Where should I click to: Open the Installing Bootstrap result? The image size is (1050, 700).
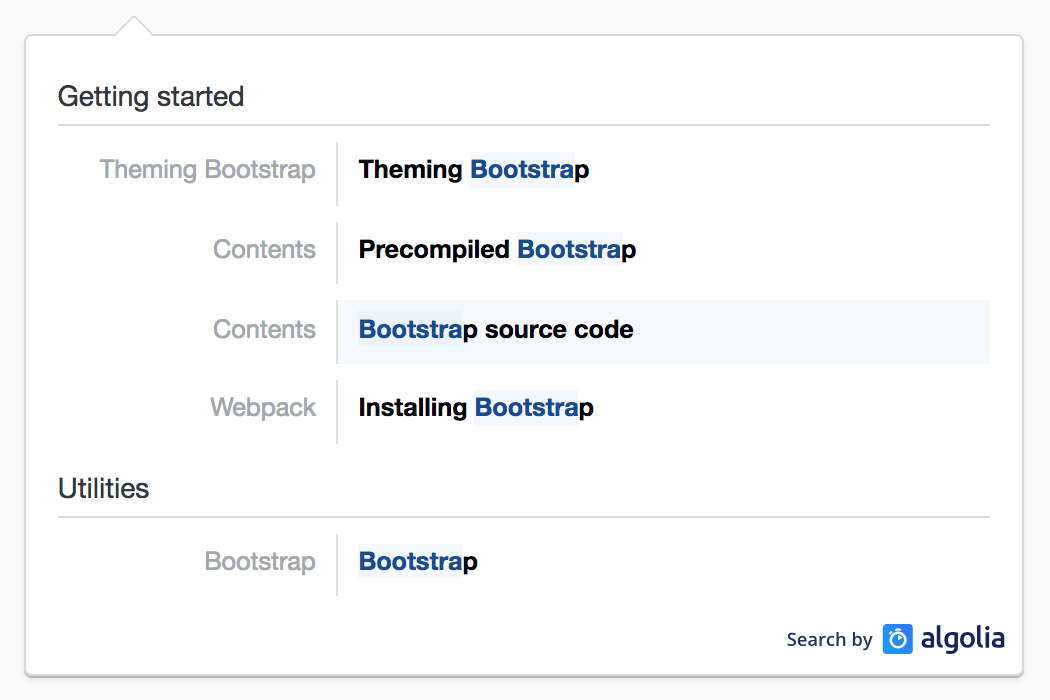pyautogui.click(x=476, y=408)
